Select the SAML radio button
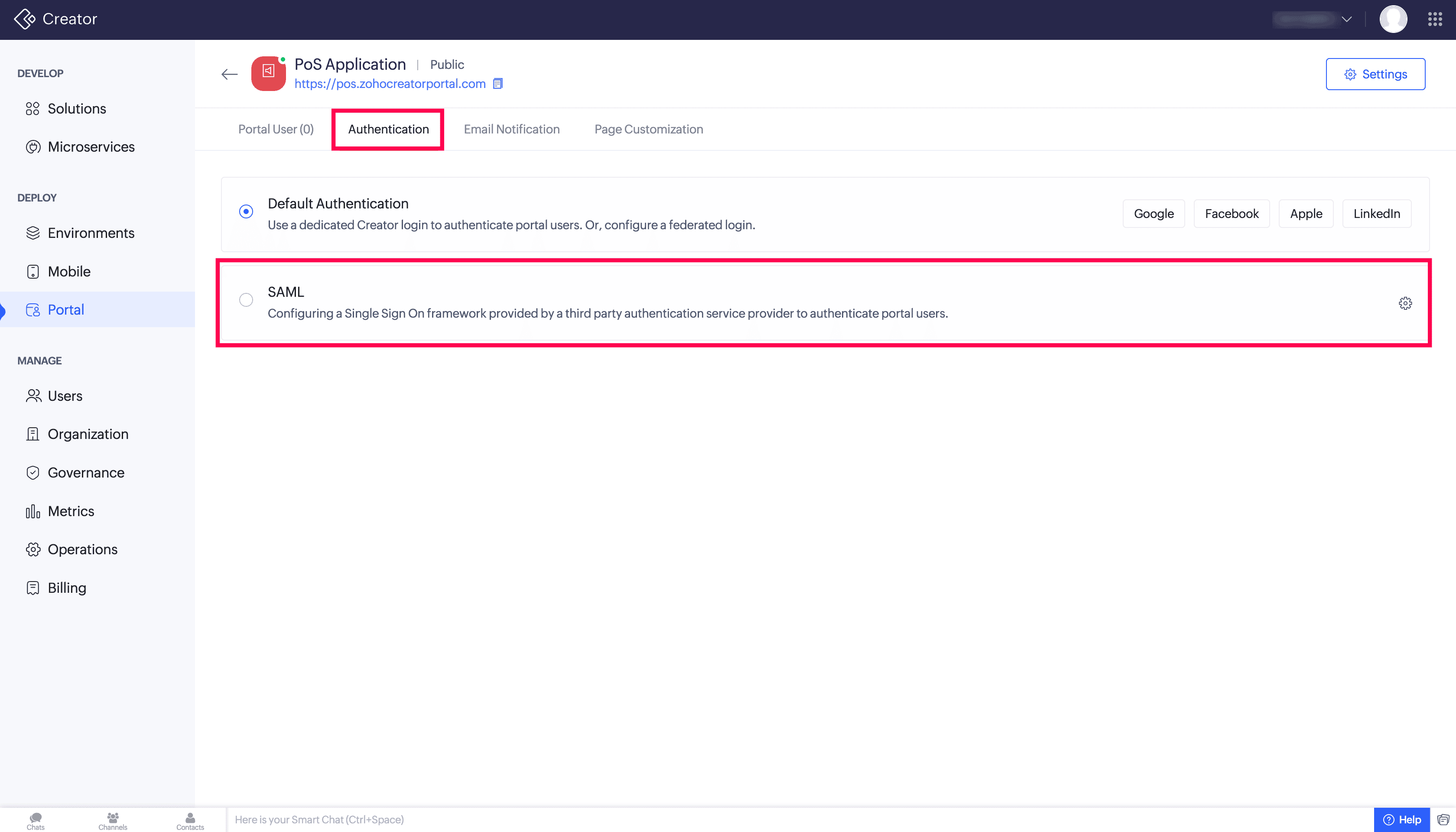 [246, 300]
